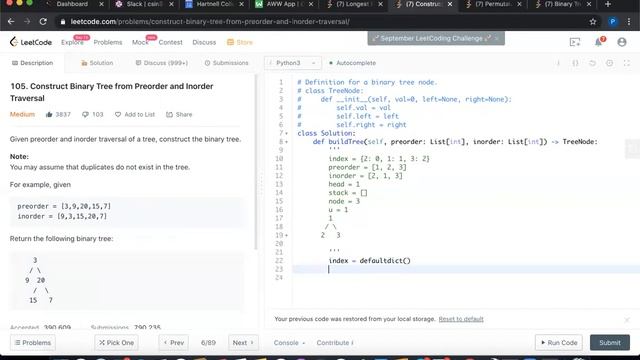Switch to the Solution tab
This screenshot has height=360, width=640.
[x=97, y=63]
